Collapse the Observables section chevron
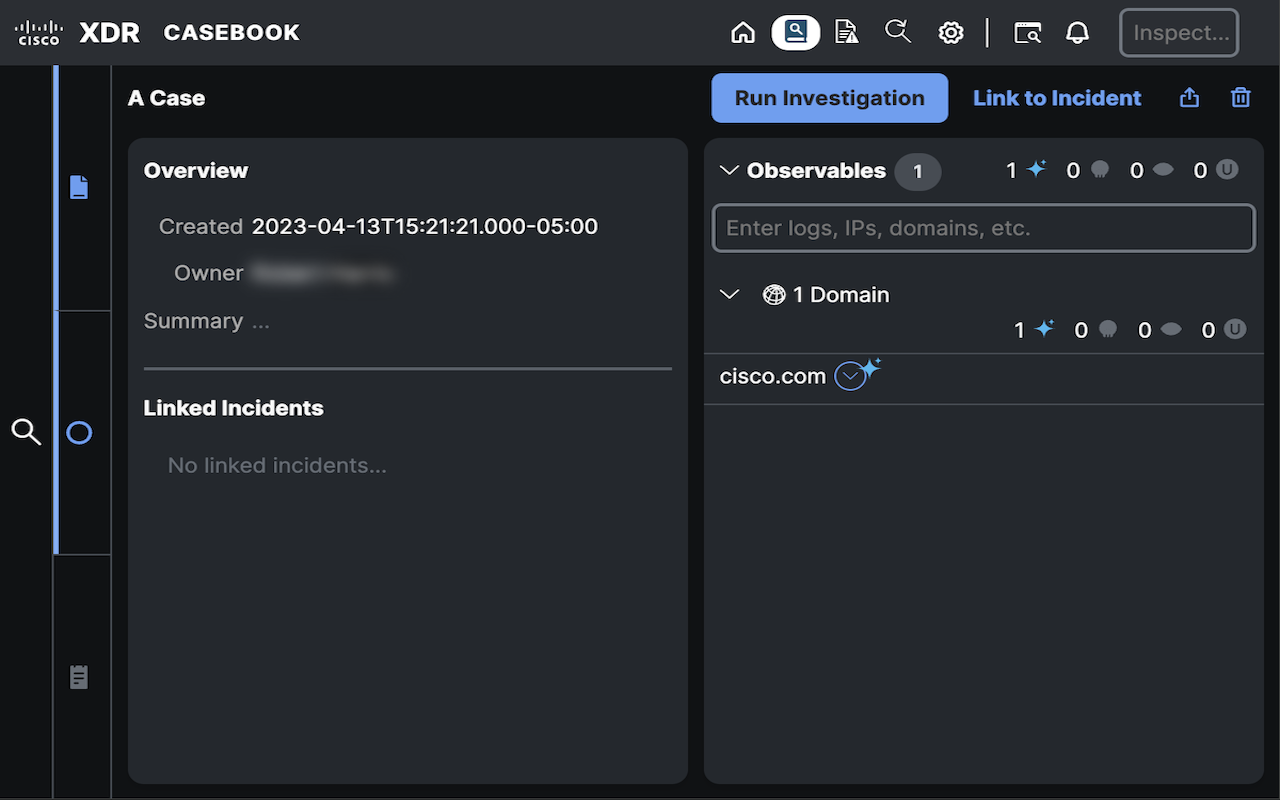This screenshot has width=1280, height=800. (x=729, y=171)
